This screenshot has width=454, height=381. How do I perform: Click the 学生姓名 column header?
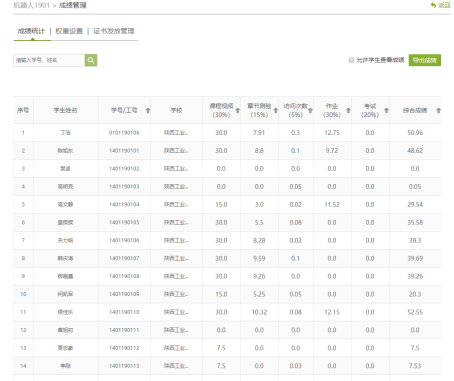point(65,110)
